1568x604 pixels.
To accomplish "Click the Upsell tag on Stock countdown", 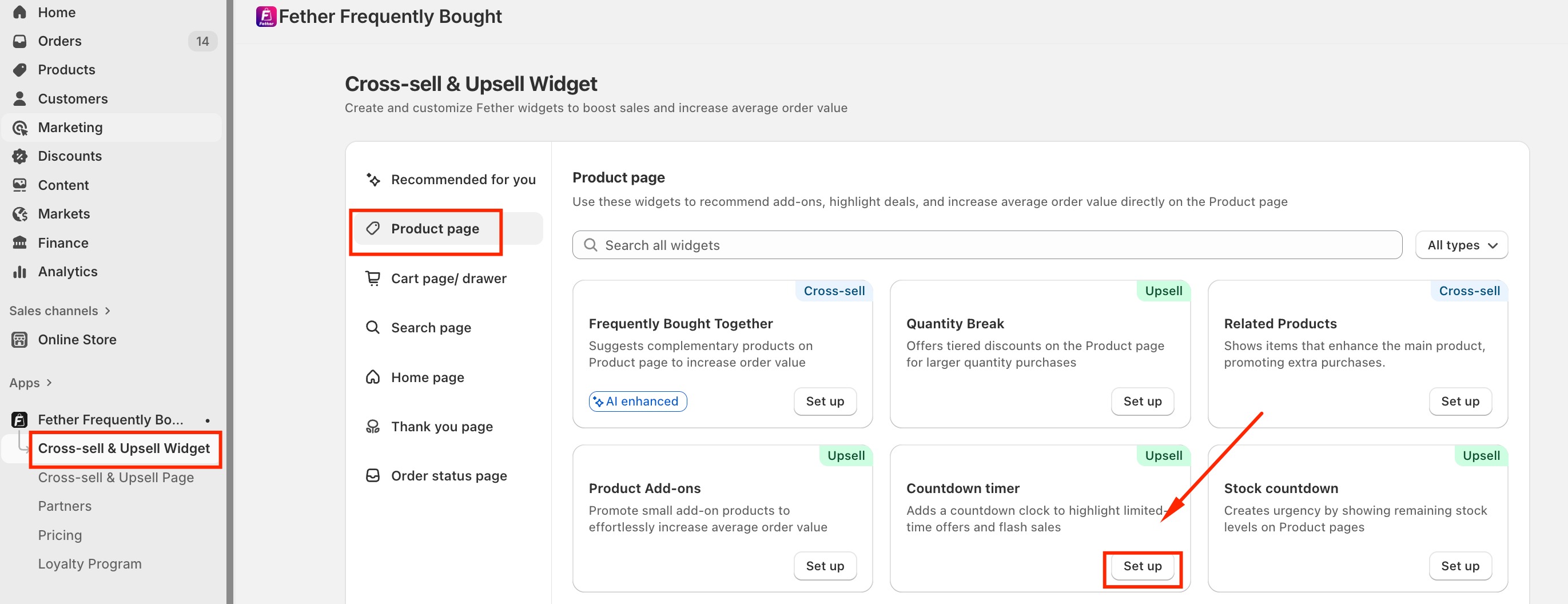I will (x=1481, y=455).
